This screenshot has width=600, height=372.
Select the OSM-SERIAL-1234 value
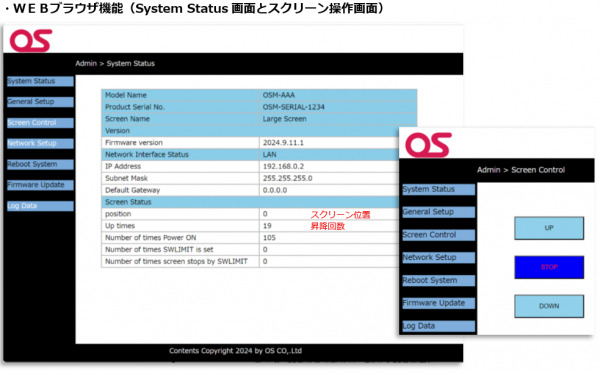[293, 107]
